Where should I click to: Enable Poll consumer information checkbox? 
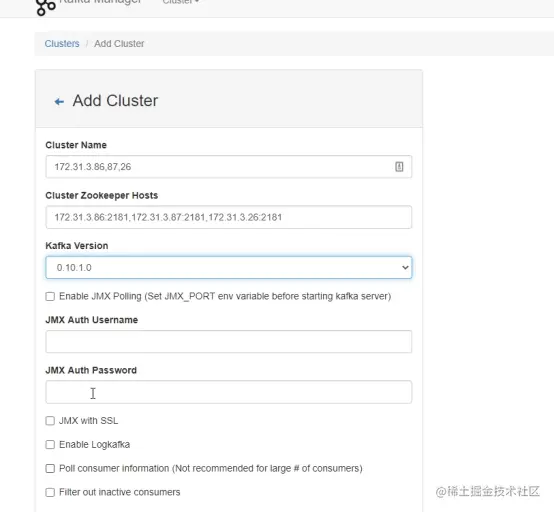tap(50, 468)
